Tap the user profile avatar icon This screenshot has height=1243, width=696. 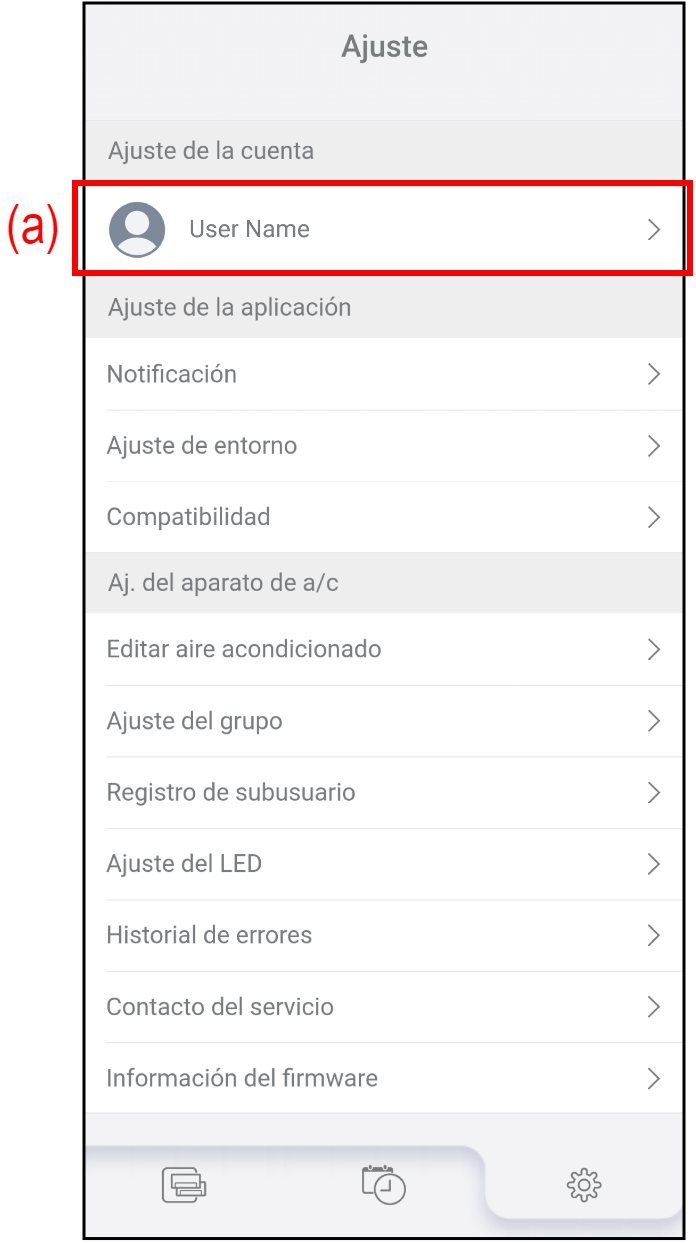137,229
